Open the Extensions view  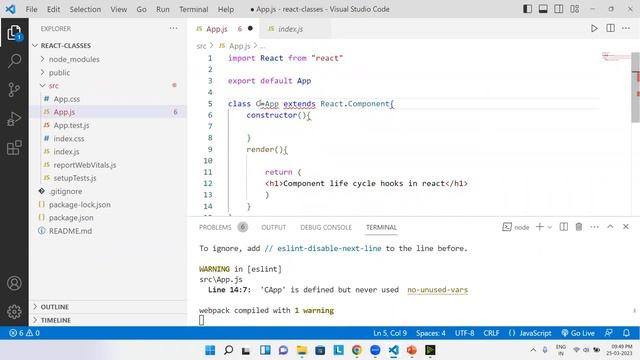pyautogui.click(x=14, y=148)
